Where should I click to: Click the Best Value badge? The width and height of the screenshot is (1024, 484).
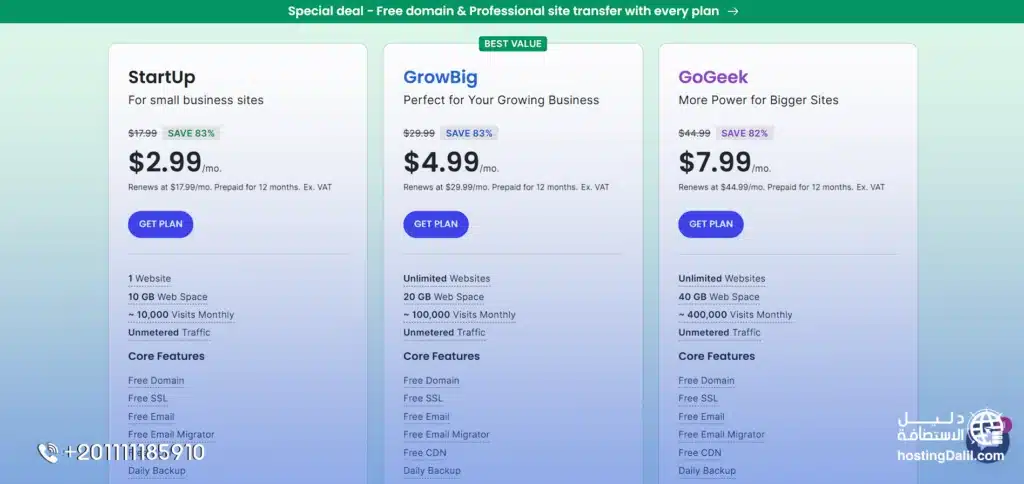[514, 43]
